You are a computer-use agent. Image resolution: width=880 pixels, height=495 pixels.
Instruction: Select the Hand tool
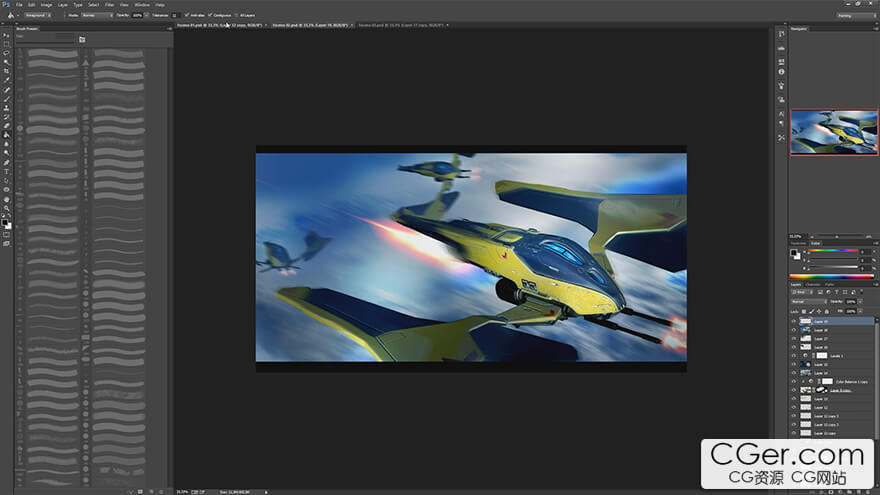pyautogui.click(x=6, y=199)
